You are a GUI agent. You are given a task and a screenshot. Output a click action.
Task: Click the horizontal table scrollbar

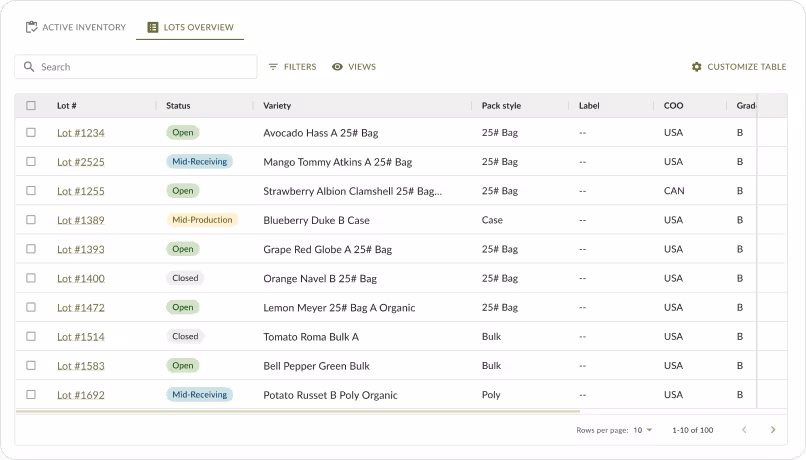[x=298, y=412]
